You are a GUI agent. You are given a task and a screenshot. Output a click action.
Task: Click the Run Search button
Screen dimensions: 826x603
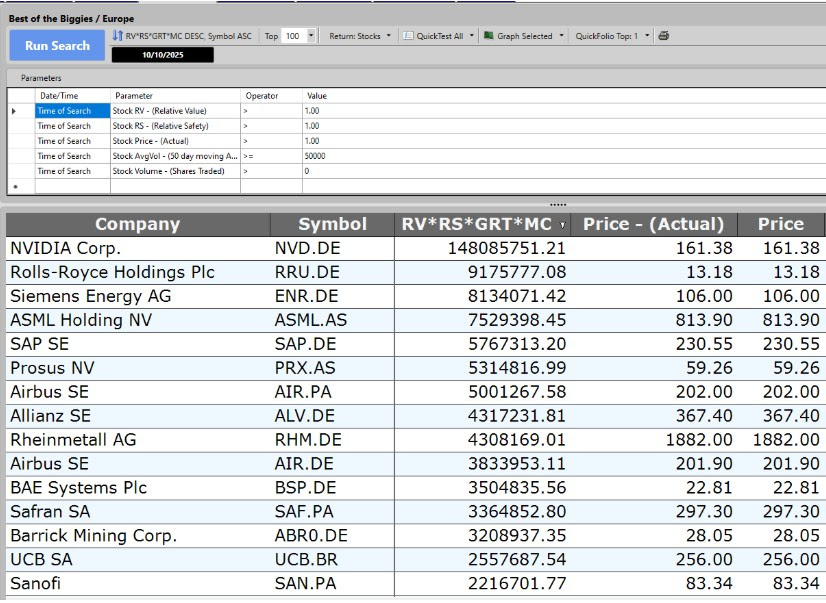[x=57, y=45]
